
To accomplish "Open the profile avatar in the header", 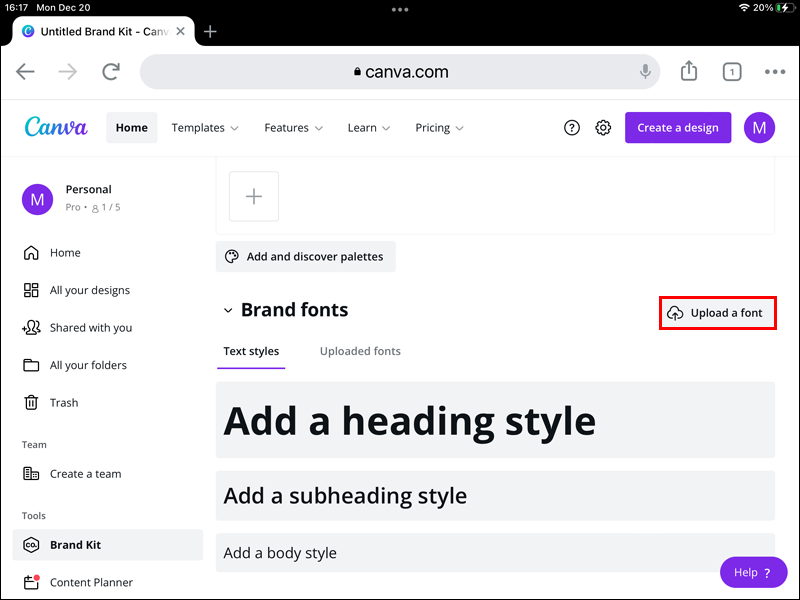I will click(760, 128).
